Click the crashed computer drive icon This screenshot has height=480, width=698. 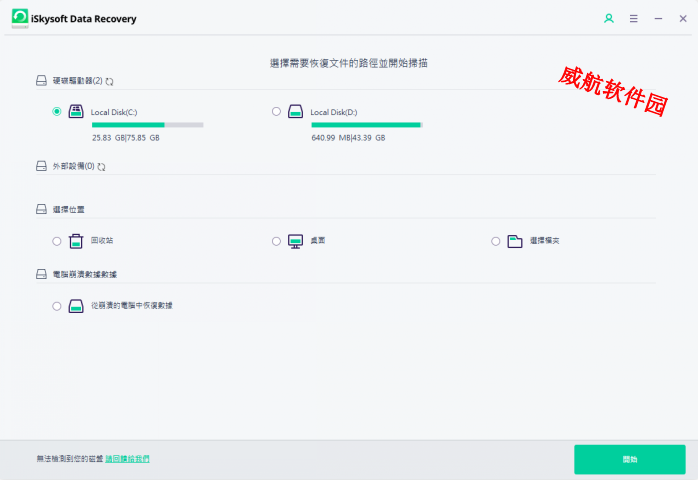click(x=76, y=306)
